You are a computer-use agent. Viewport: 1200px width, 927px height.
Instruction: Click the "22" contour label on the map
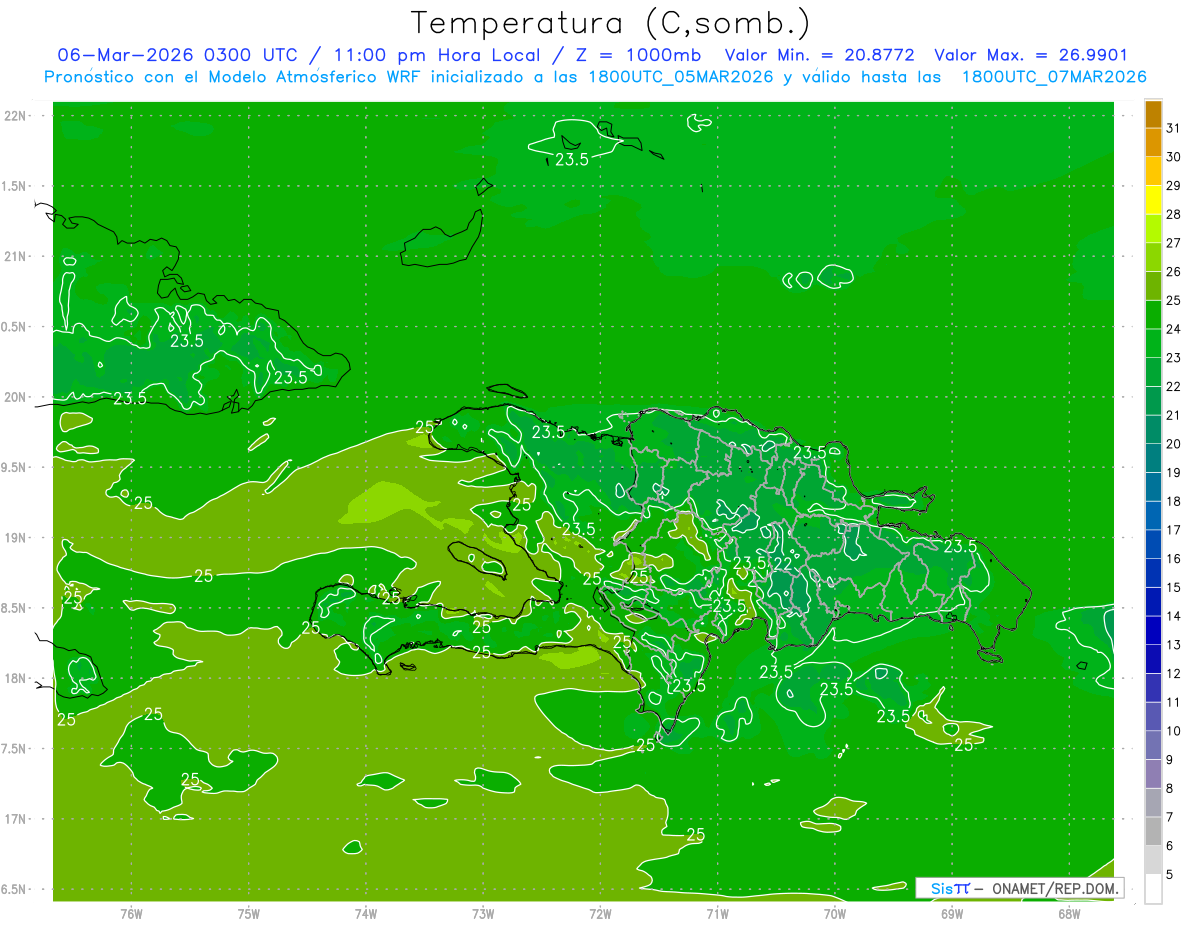pyautogui.click(x=783, y=564)
